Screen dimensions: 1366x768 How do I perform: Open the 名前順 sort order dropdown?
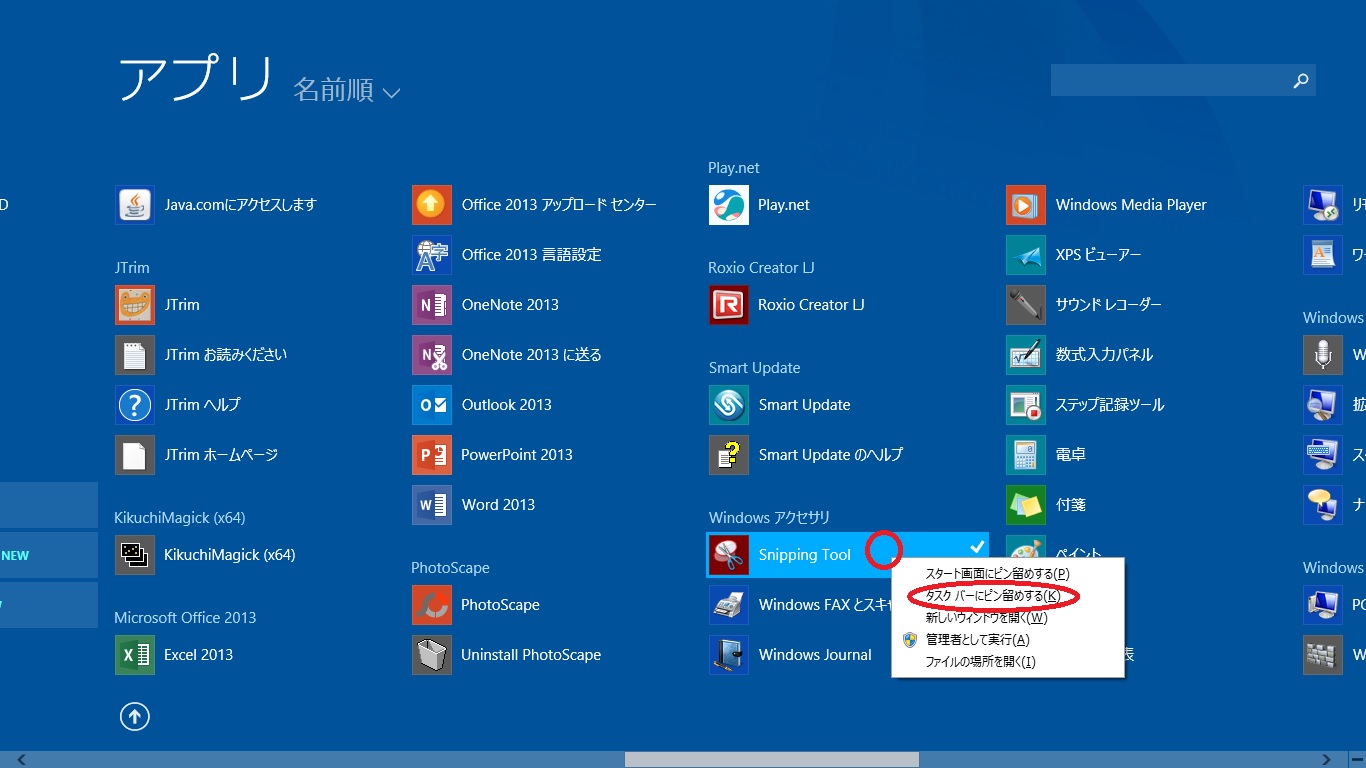347,91
